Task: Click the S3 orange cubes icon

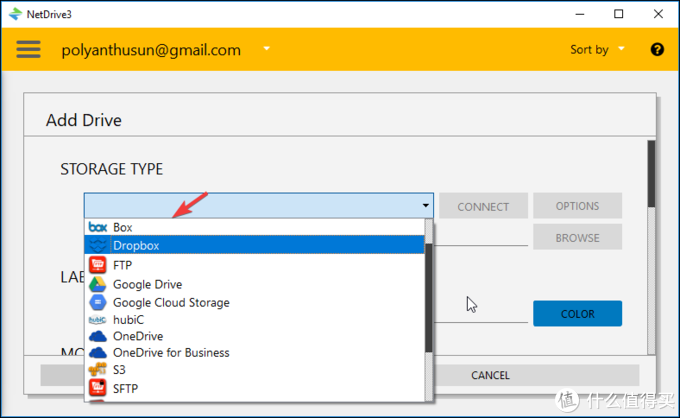Action: click(98, 369)
